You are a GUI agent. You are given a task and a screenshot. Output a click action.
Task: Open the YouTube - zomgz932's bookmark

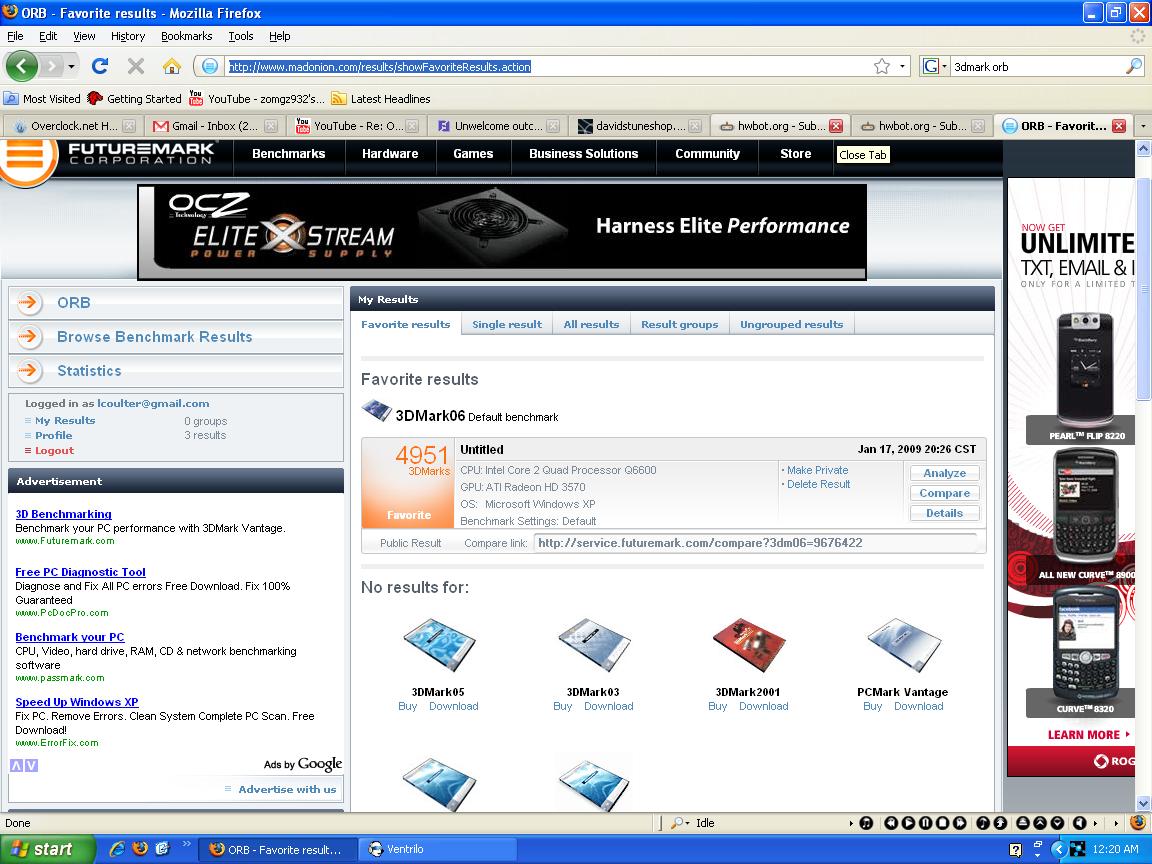pos(256,98)
